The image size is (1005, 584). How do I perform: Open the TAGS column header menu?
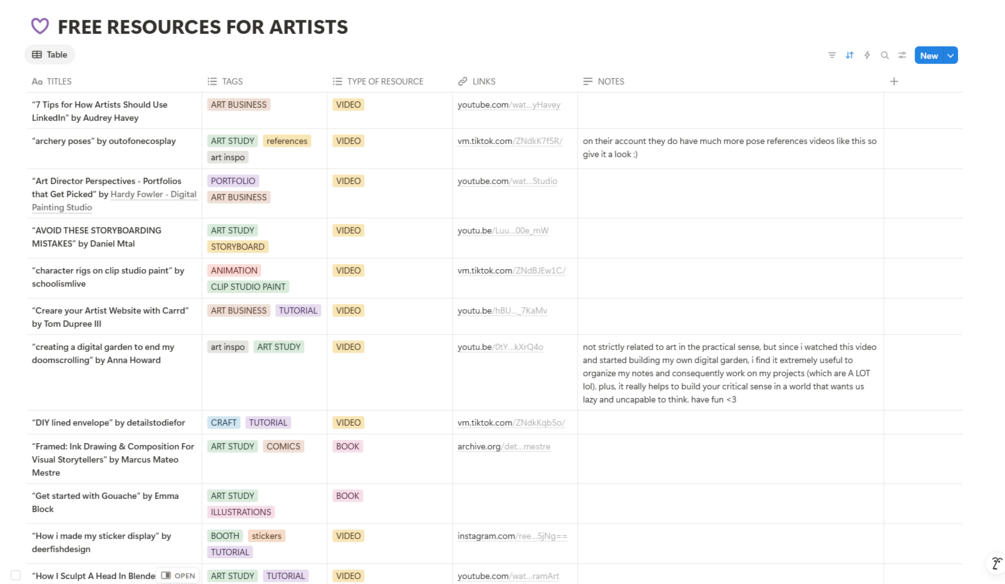(232, 81)
